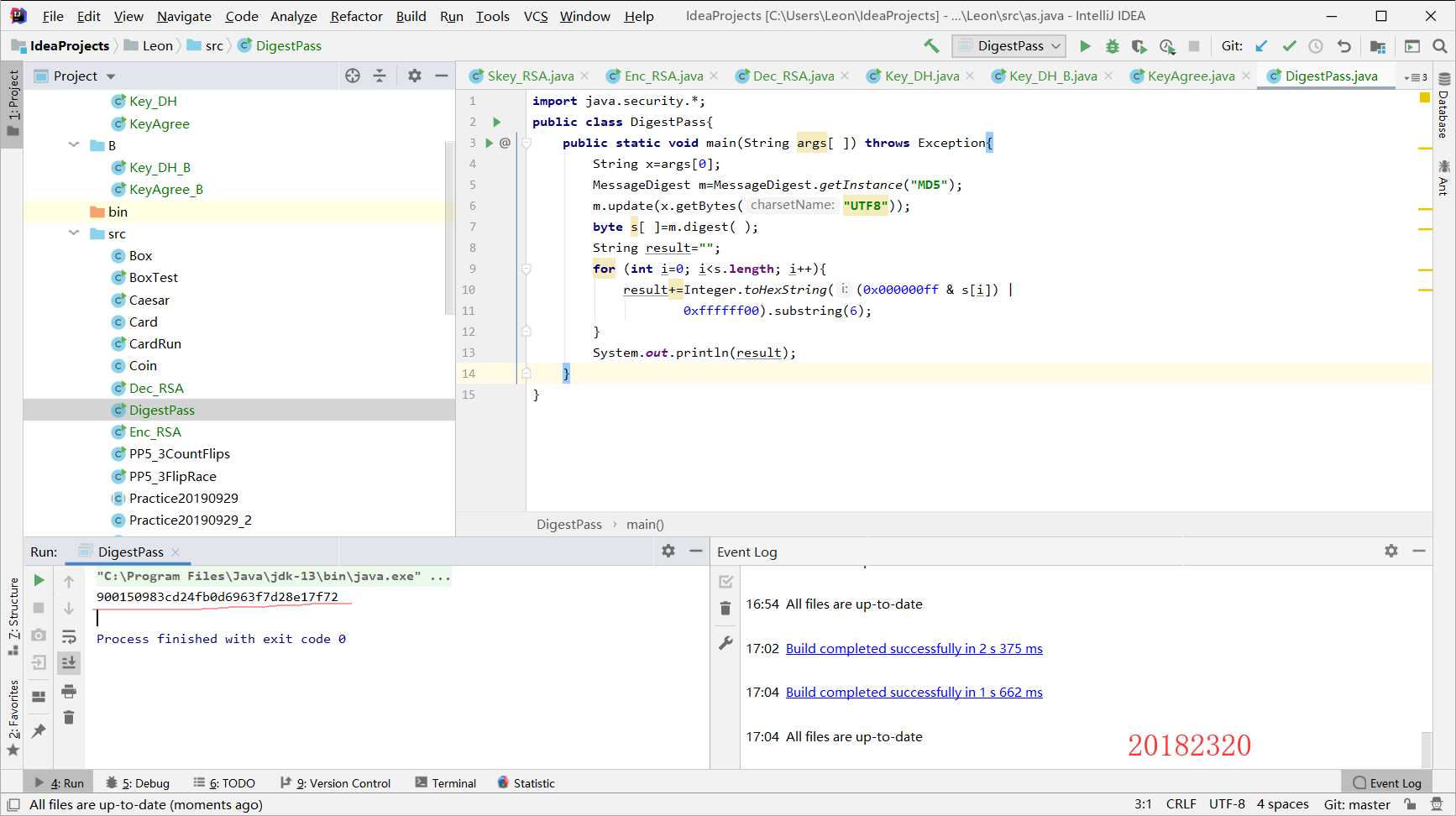Screen dimensions: 1456x816
Task: Click the Event Log vertical scrollbar
Action: point(1426,748)
